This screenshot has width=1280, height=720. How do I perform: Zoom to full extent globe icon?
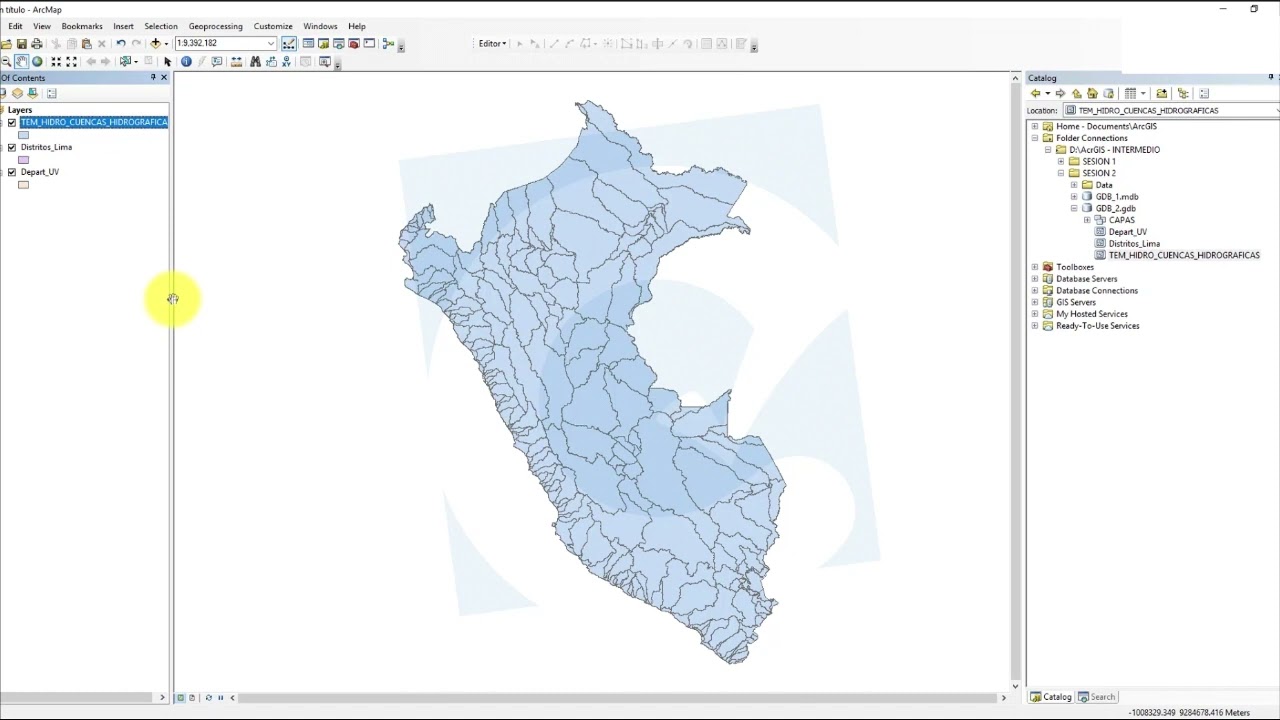[37, 61]
